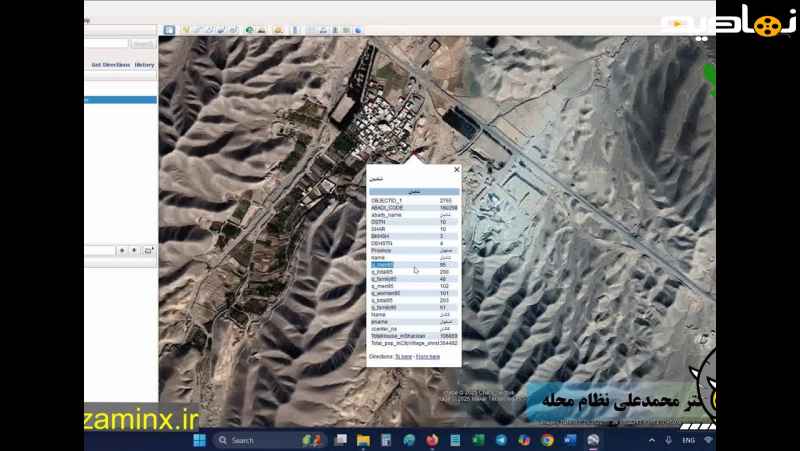Select the Add Polygon tool
The image size is (800, 451).
[x=198, y=30]
